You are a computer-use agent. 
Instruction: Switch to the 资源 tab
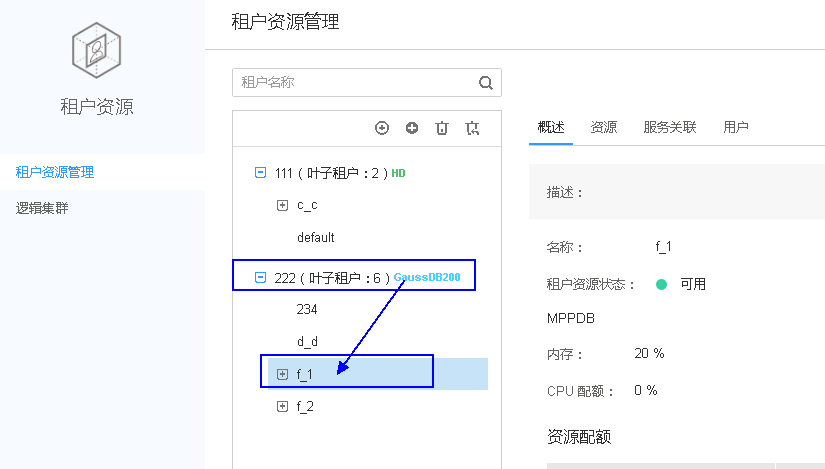(x=603, y=127)
